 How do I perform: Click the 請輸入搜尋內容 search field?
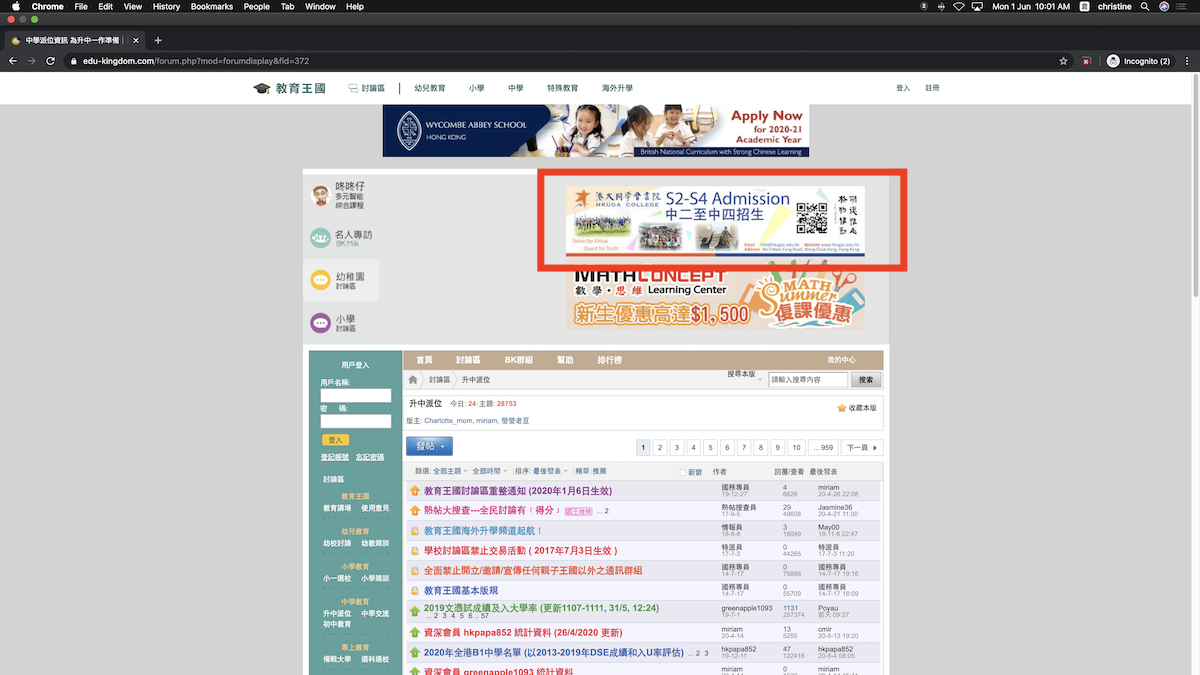click(808, 380)
